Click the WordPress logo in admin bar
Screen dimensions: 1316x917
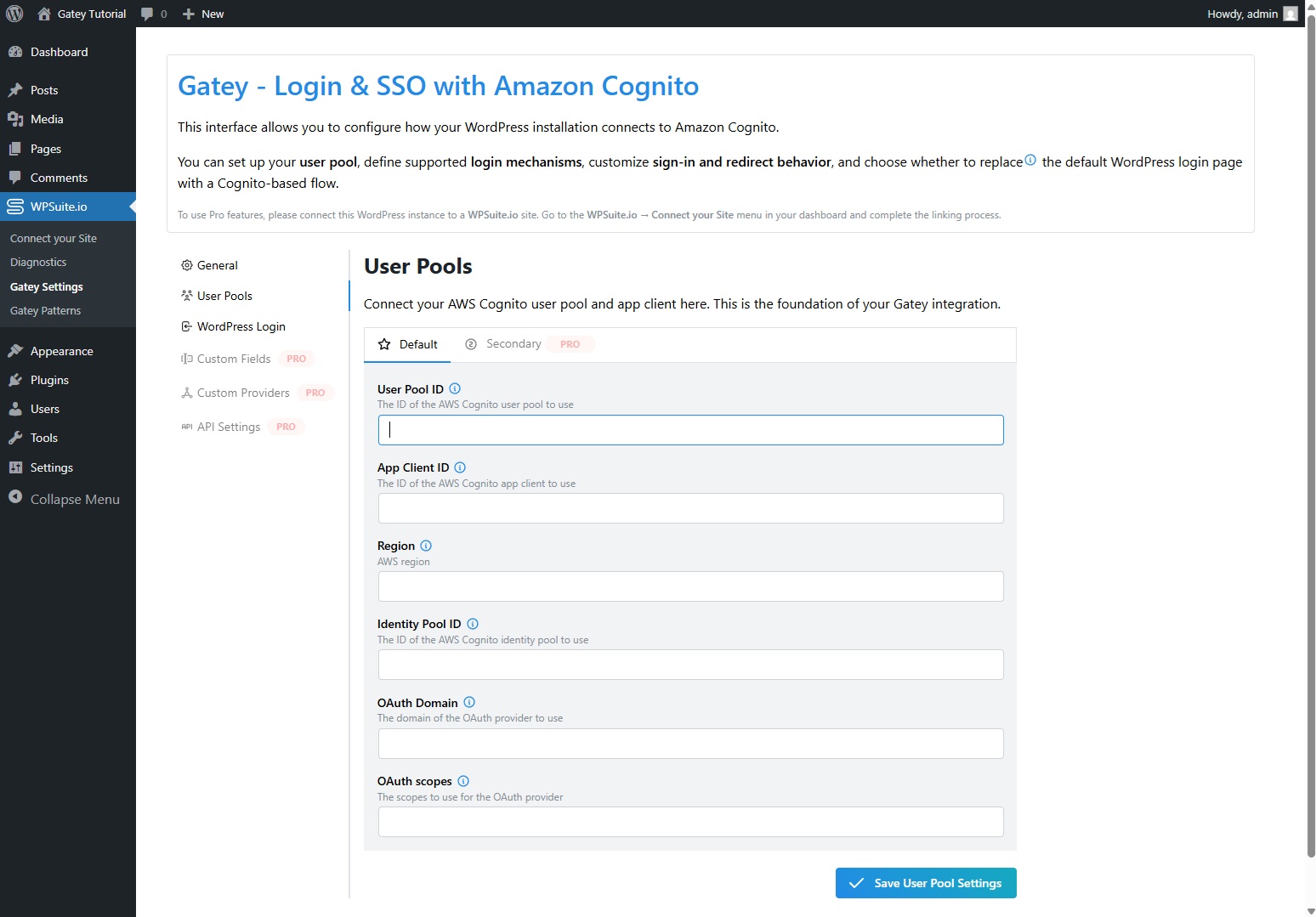(x=14, y=14)
